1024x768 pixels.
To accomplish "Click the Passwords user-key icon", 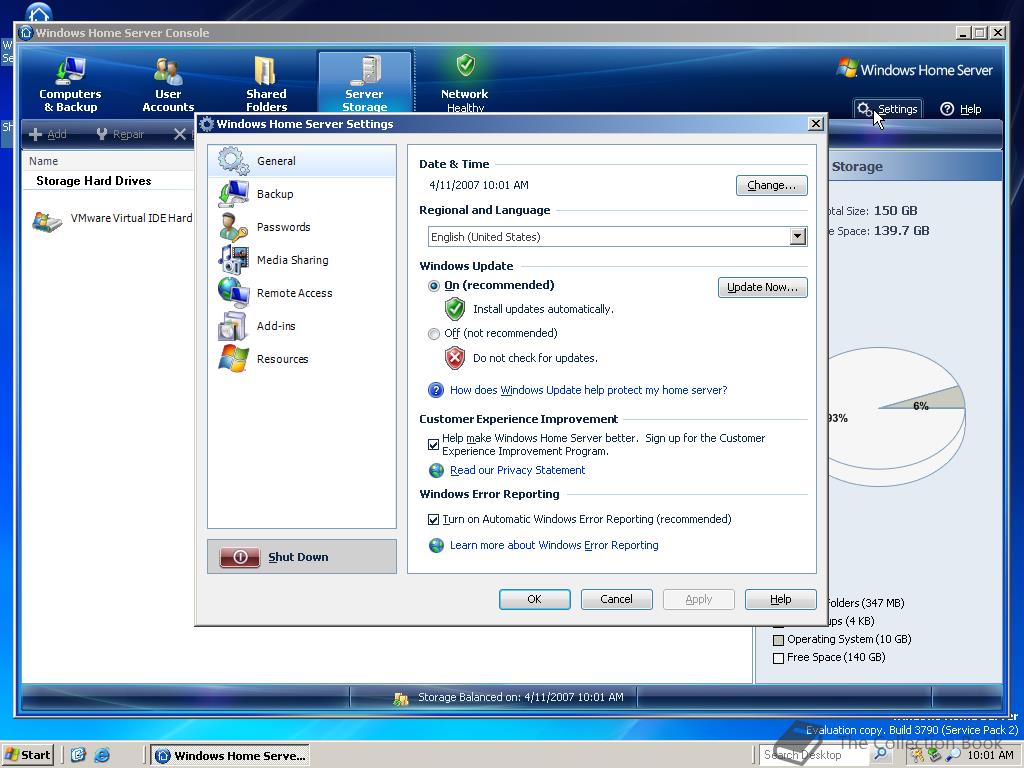I will coord(233,227).
